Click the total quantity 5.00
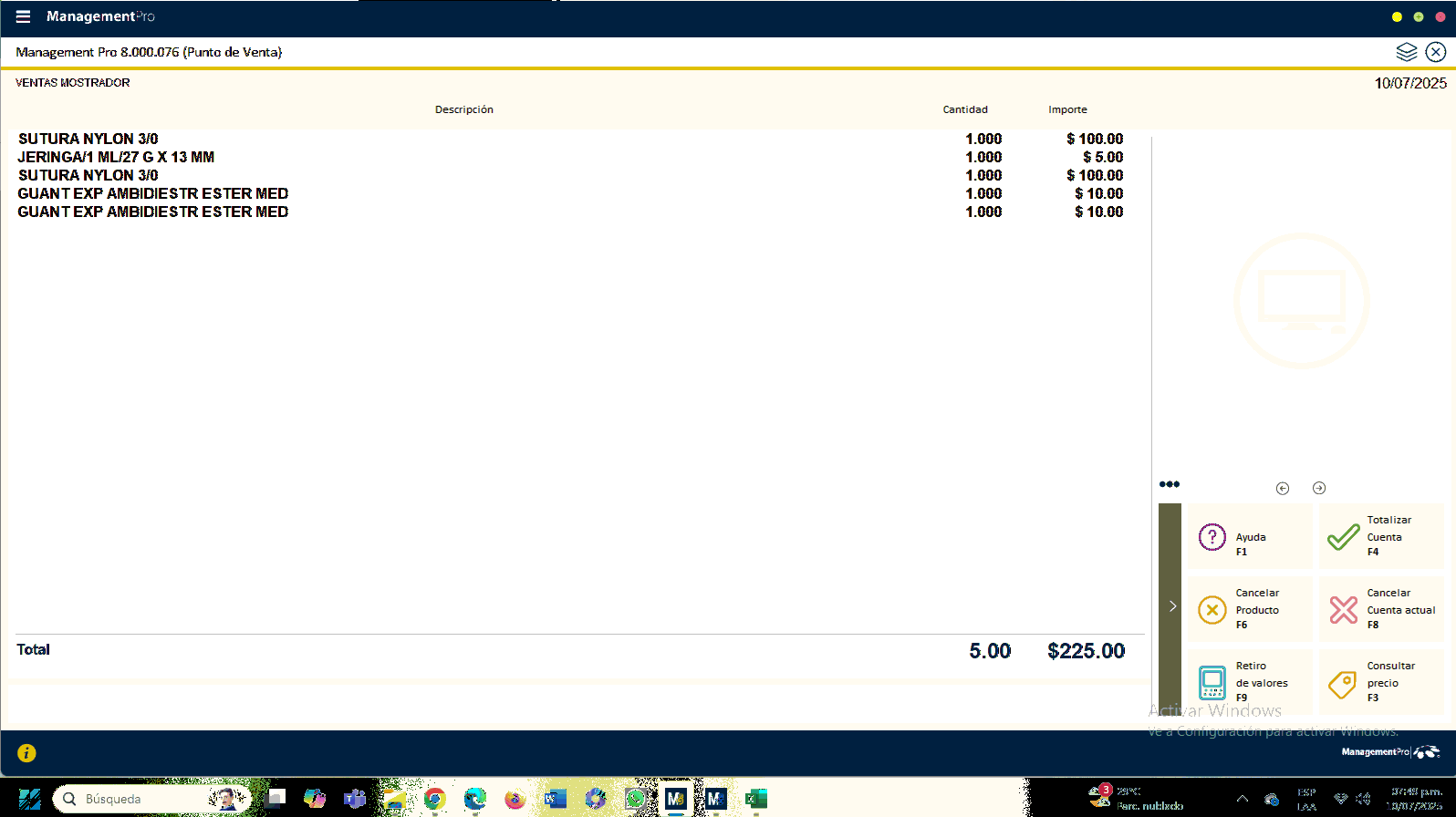The image size is (1456, 817). (x=990, y=651)
